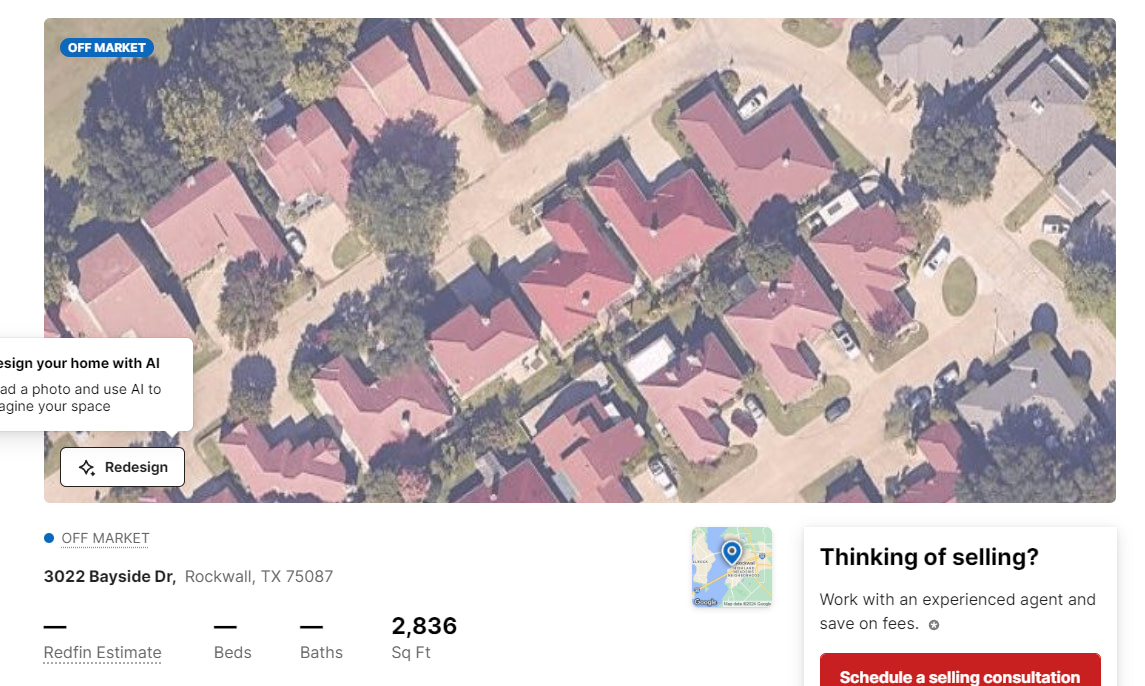This screenshot has width=1145, height=686.
Task: Click the Google logo in the mini map
Action: tap(705, 602)
